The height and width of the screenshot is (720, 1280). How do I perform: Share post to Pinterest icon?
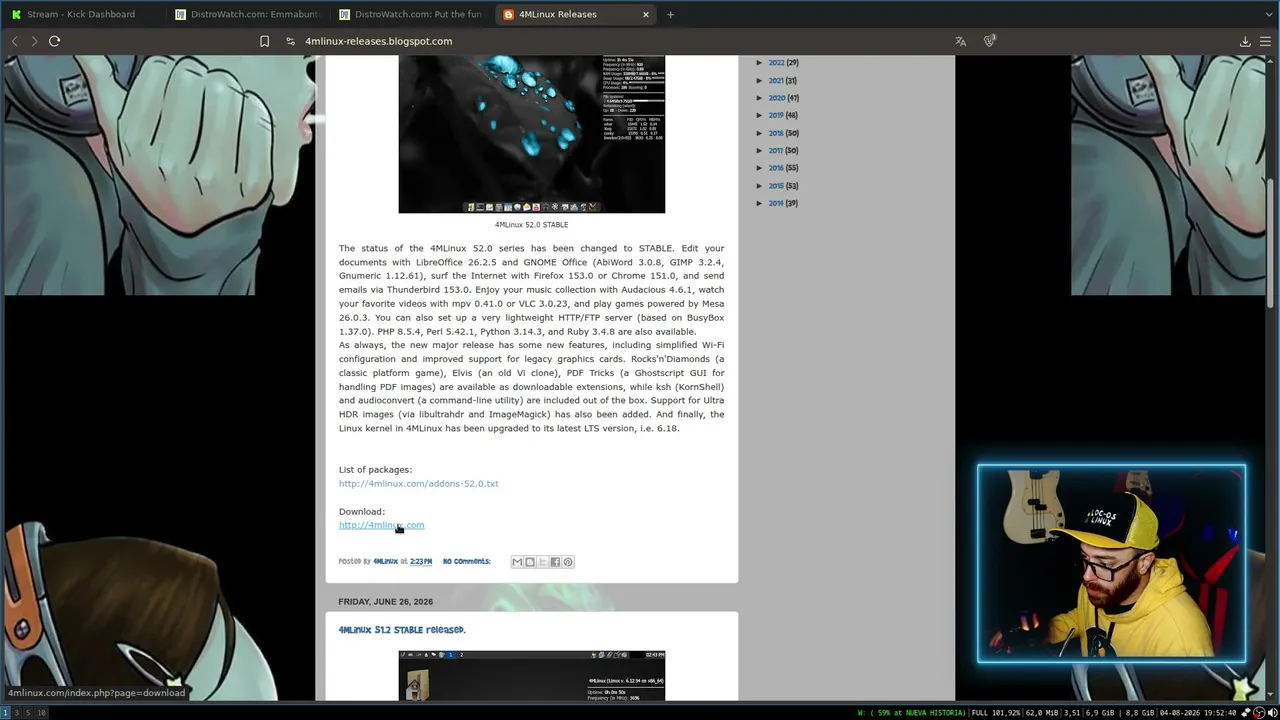(568, 562)
